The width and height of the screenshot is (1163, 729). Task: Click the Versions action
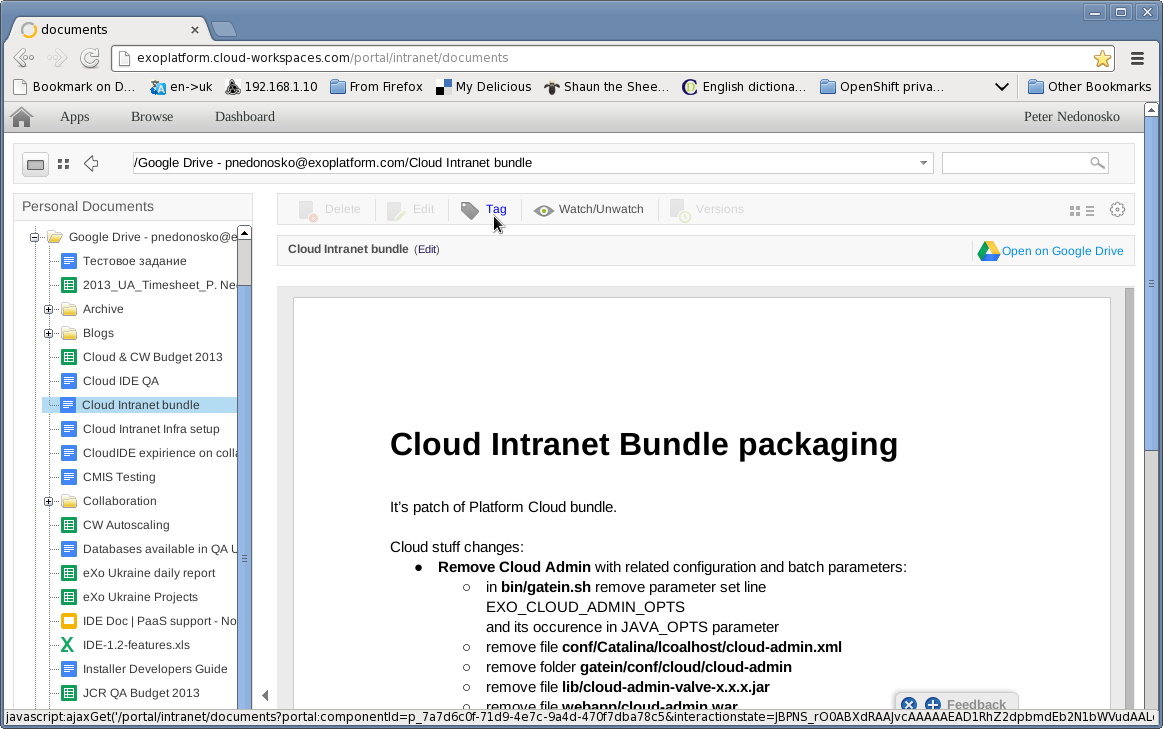pyautogui.click(x=706, y=210)
